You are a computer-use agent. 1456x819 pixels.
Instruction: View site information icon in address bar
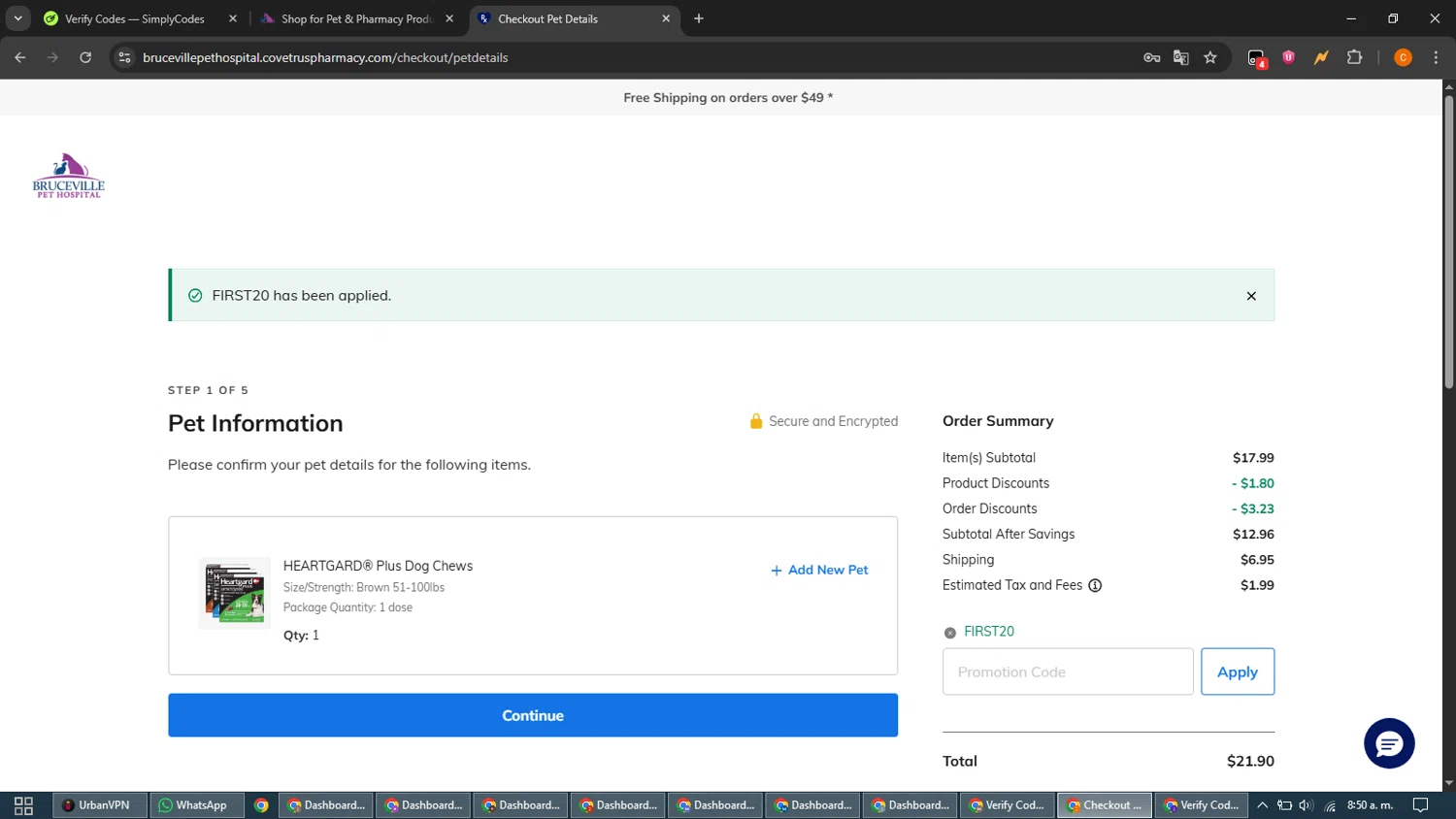click(124, 57)
